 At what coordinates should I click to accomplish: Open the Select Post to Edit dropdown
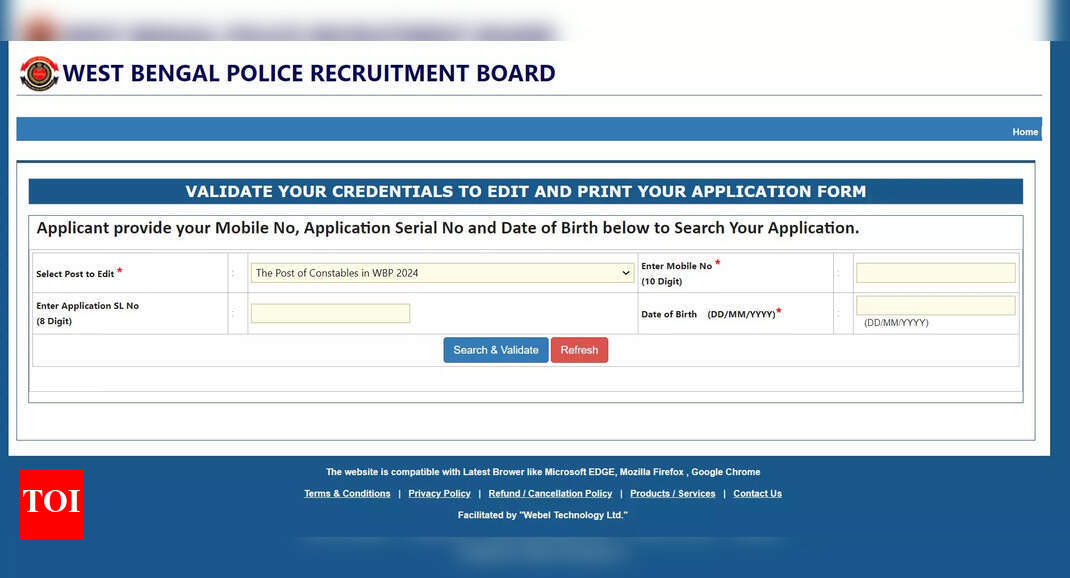pyautogui.click(x=442, y=272)
